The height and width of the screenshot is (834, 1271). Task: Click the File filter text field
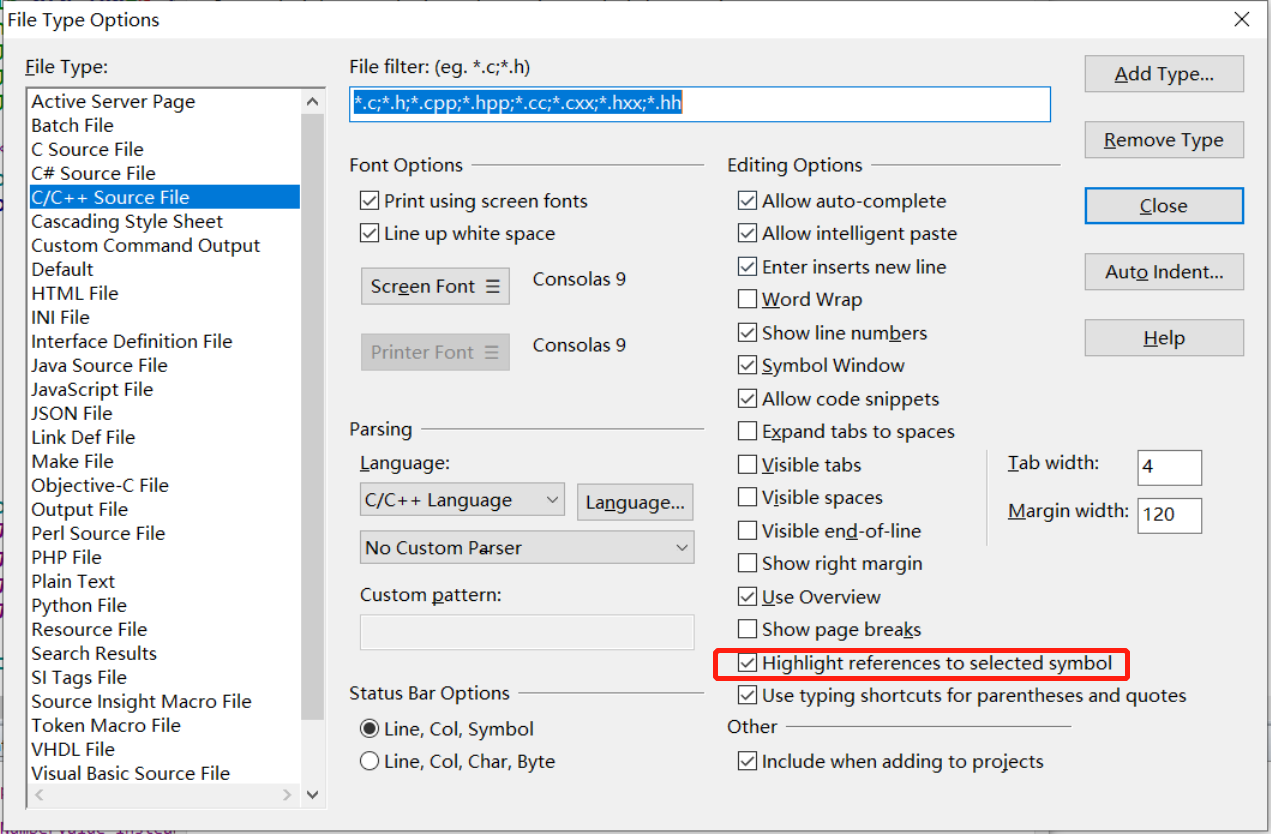click(x=700, y=104)
